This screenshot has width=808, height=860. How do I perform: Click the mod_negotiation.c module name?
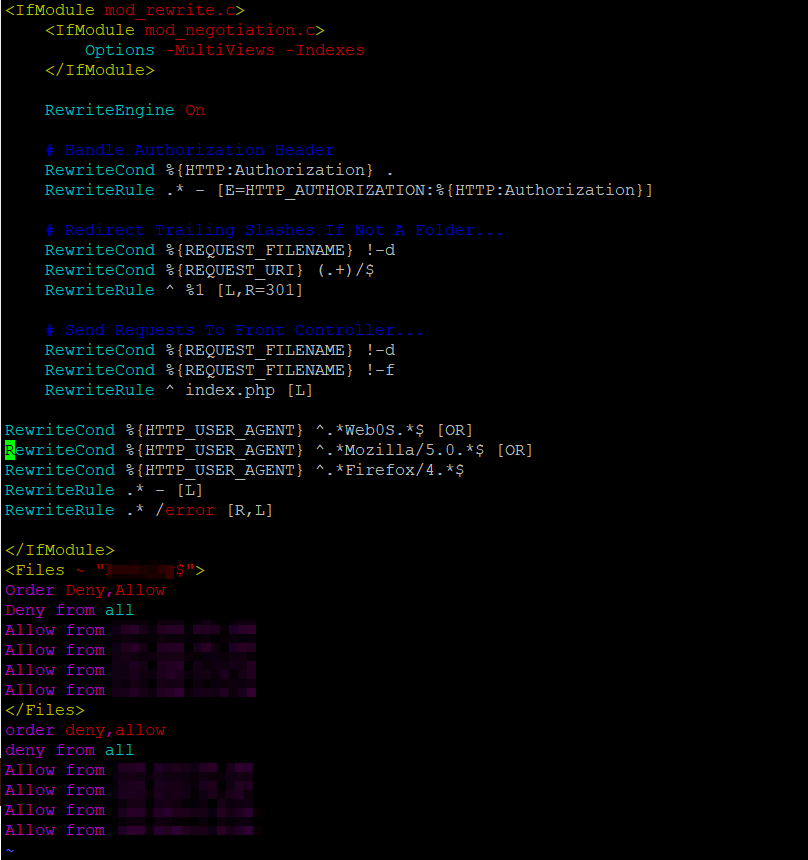coord(234,30)
